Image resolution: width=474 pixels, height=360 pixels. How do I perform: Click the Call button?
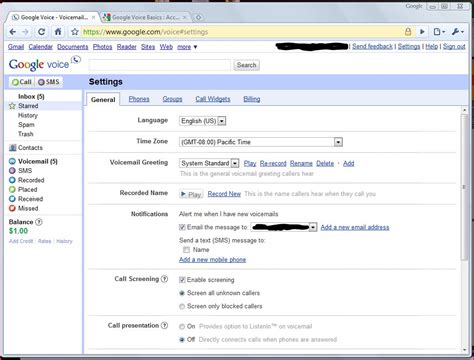[x=22, y=82]
